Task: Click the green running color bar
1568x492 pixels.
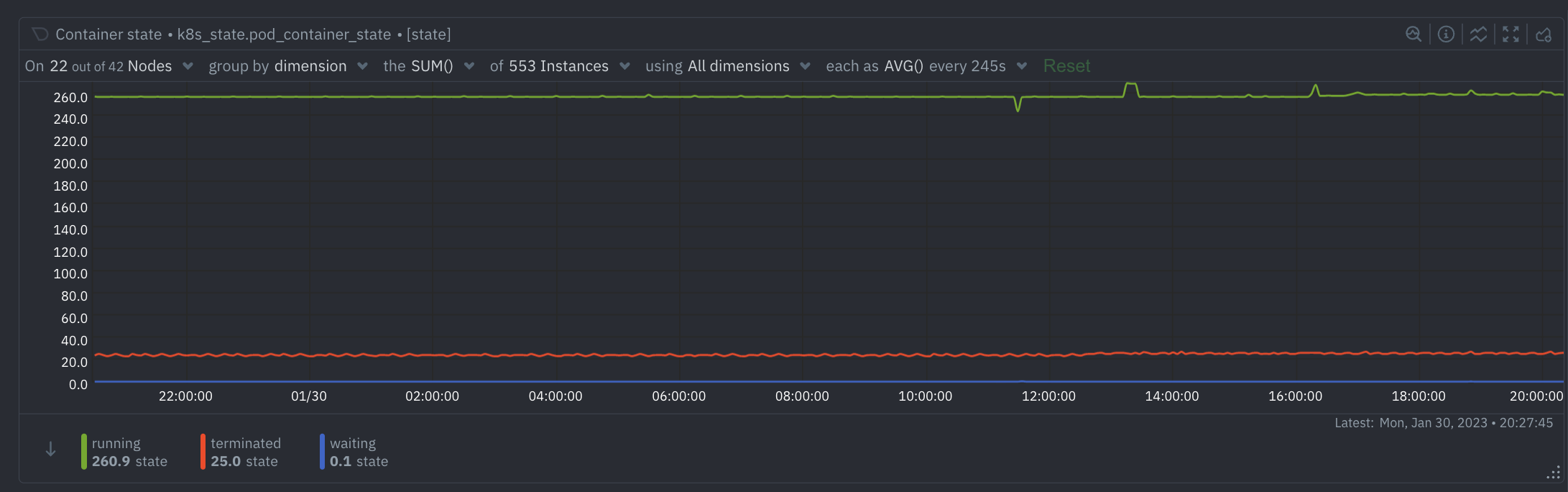Action: click(x=84, y=452)
